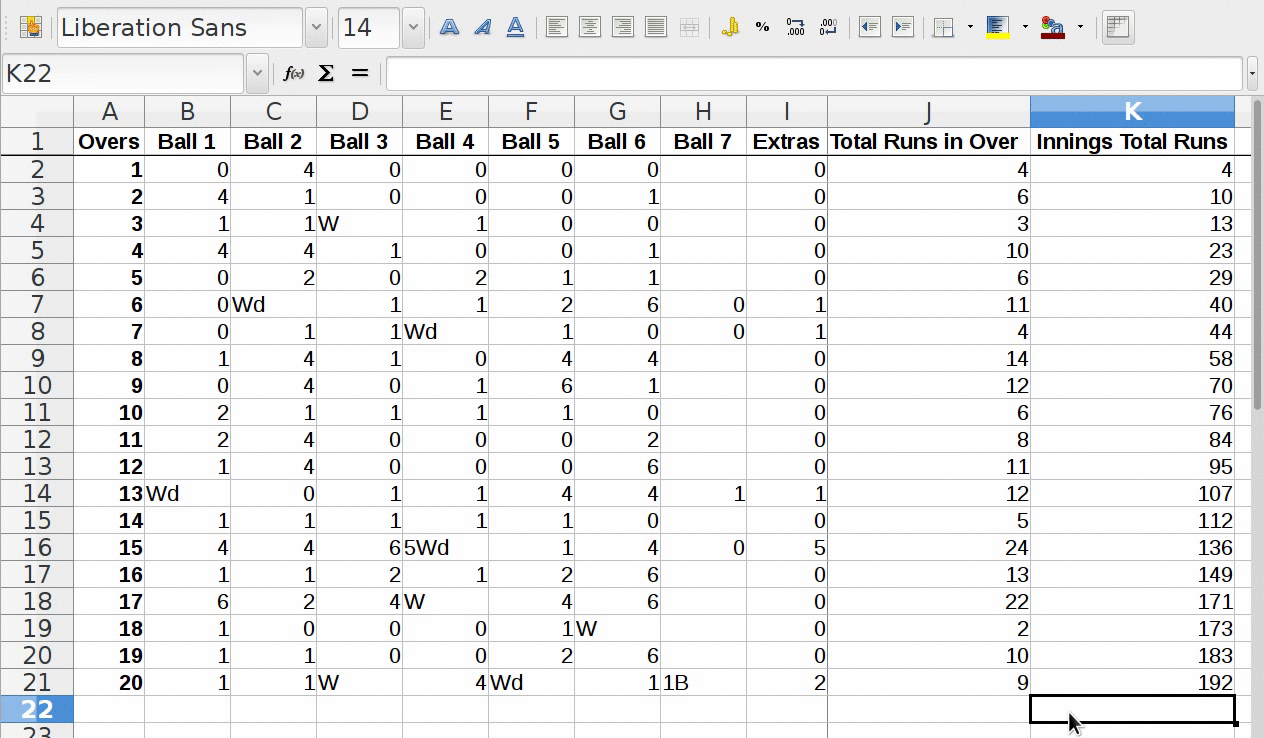
Task: Increase cell indent
Action: click(x=903, y=28)
